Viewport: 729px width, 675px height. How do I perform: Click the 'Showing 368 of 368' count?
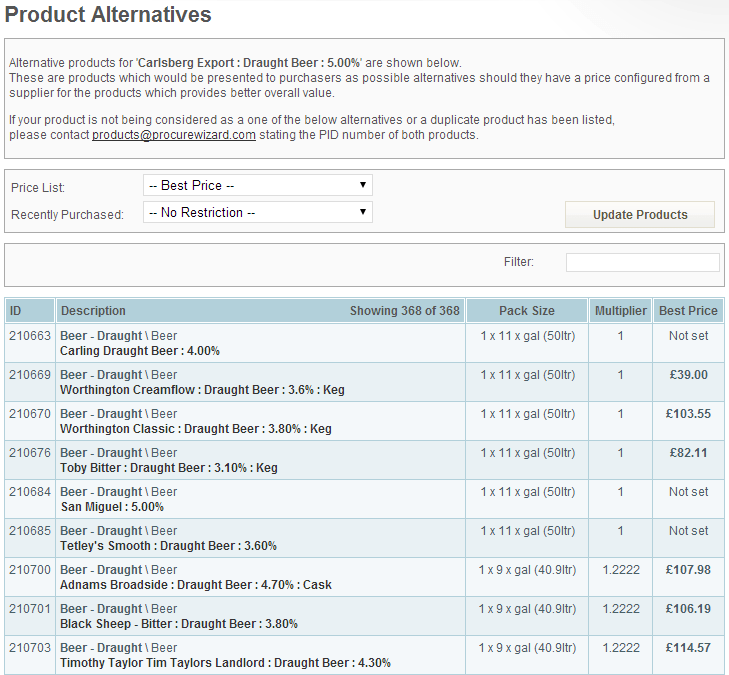[x=404, y=311]
